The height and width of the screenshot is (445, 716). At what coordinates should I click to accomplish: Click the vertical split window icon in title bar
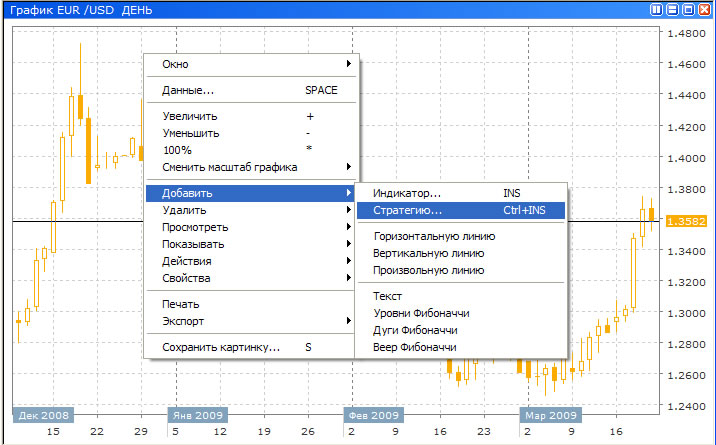(657, 9)
